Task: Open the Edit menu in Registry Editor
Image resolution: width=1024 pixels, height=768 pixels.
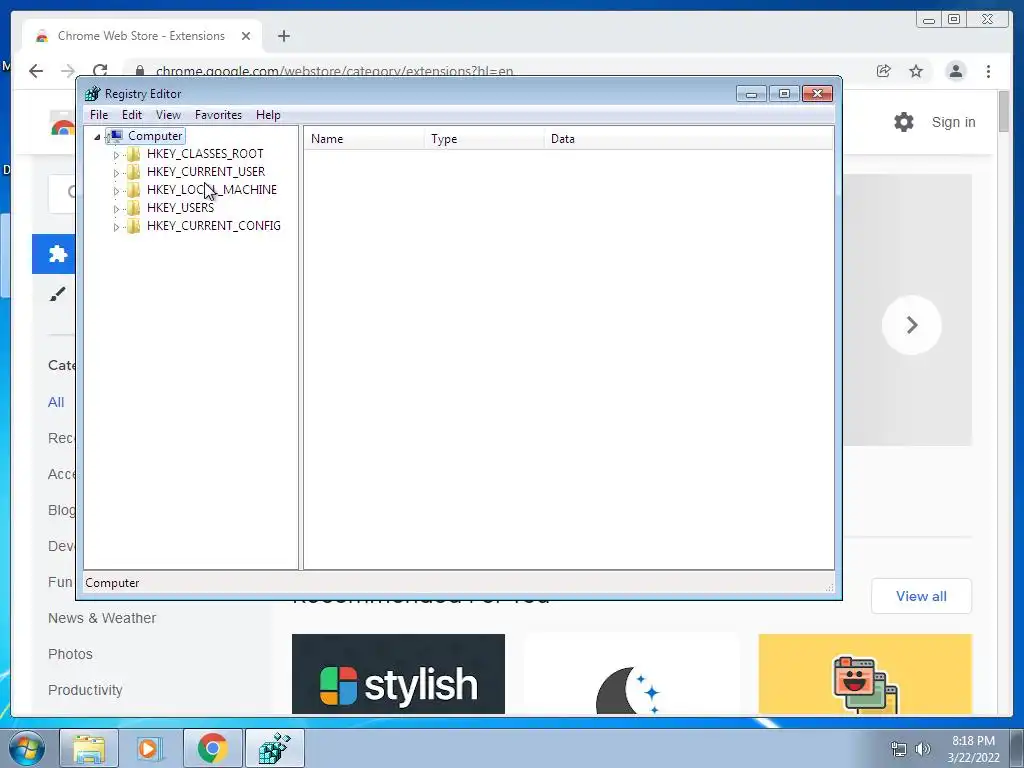Action: 131,115
